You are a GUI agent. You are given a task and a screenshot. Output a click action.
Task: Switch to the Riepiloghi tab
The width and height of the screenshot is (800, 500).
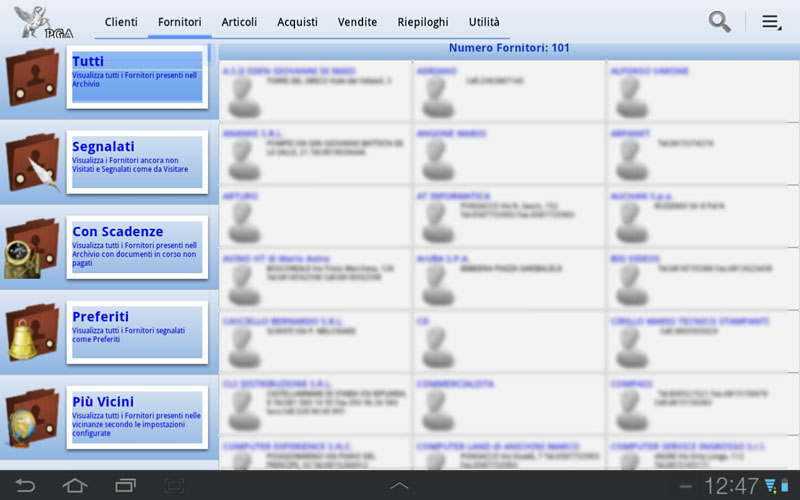[423, 22]
